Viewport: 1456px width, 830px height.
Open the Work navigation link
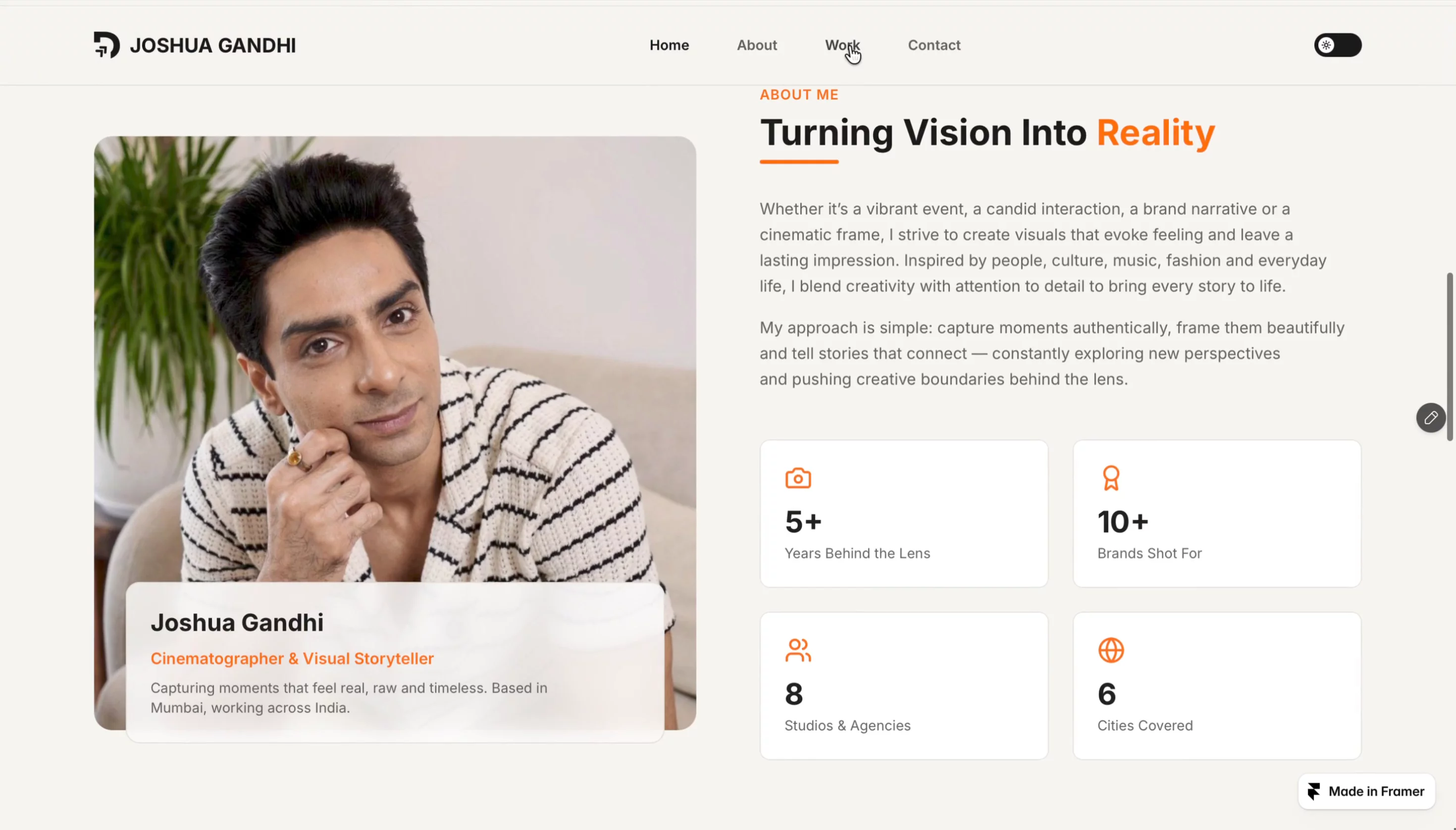pyautogui.click(x=842, y=45)
